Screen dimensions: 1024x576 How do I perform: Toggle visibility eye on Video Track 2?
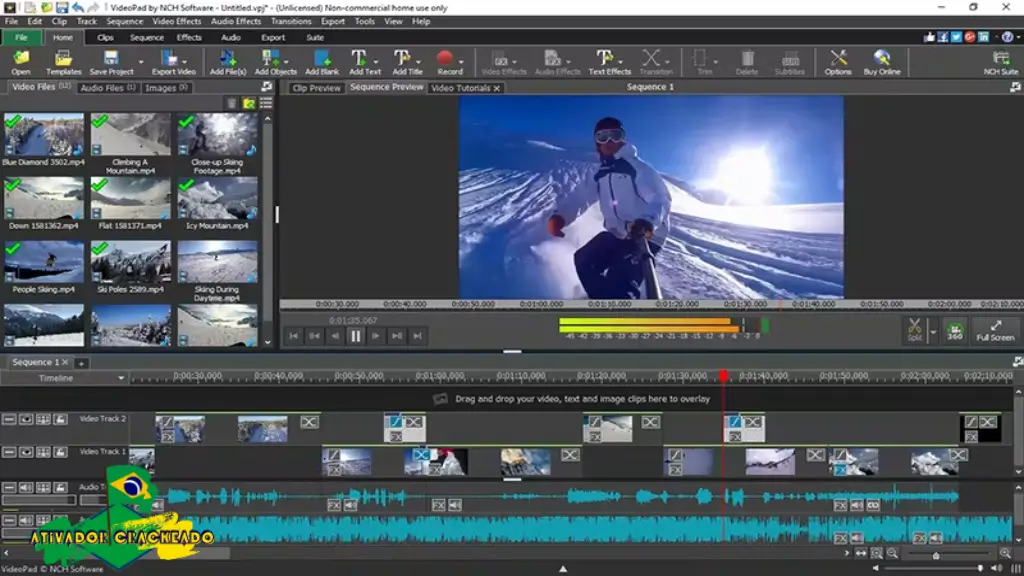[x=26, y=419]
